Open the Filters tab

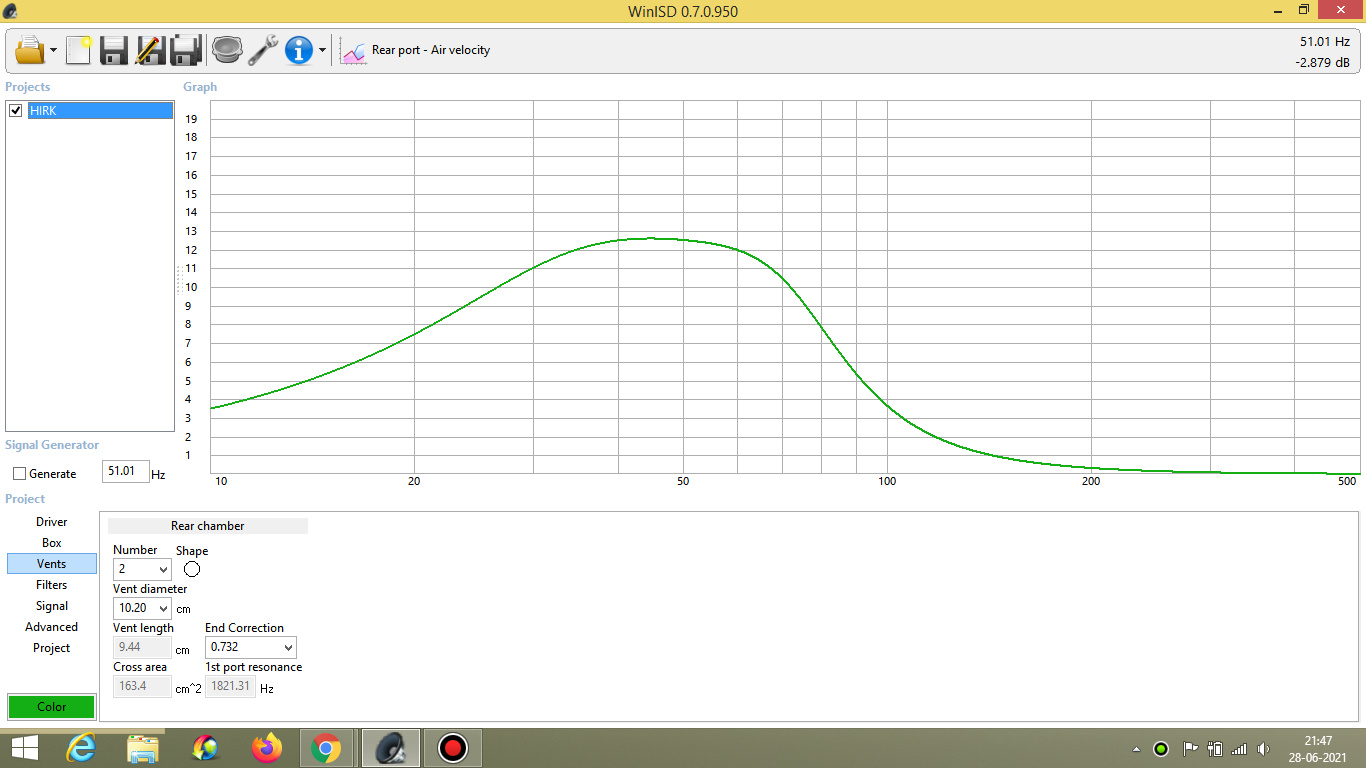click(52, 585)
